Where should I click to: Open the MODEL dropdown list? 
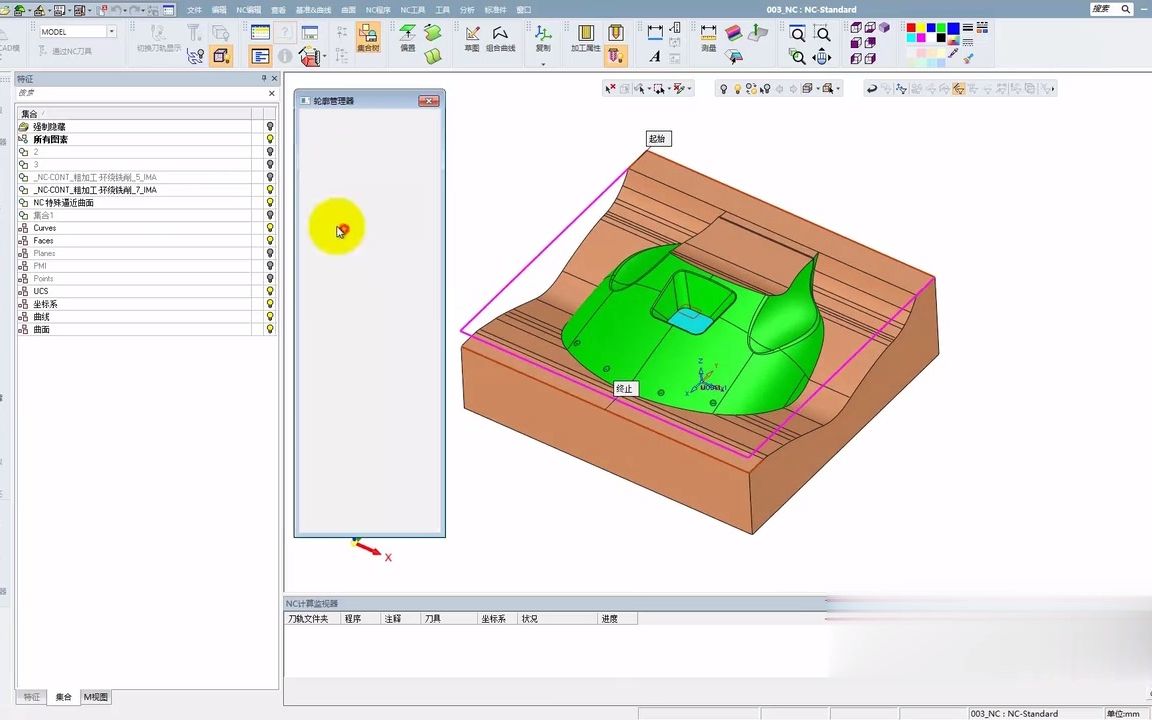(x=111, y=32)
